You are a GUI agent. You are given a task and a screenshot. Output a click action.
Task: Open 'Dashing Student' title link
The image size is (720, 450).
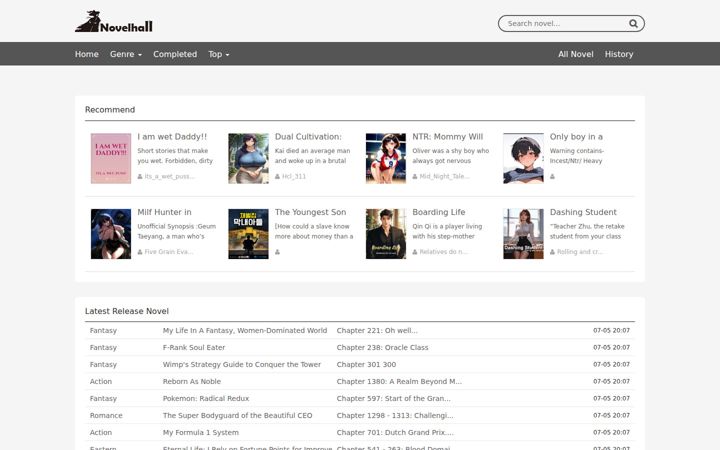pyautogui.click(x=583, y=212)
